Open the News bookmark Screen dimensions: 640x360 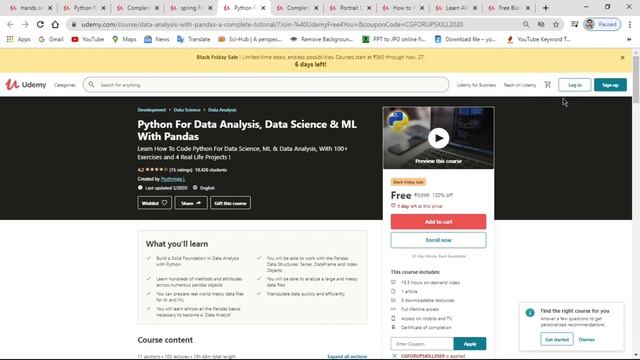coord(157,39)
